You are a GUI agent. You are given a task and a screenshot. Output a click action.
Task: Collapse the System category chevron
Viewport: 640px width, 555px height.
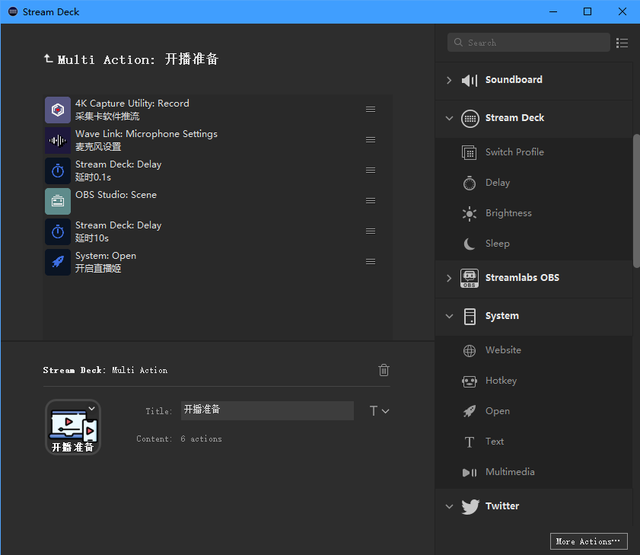pyautogui.click(x=449, y=316)
